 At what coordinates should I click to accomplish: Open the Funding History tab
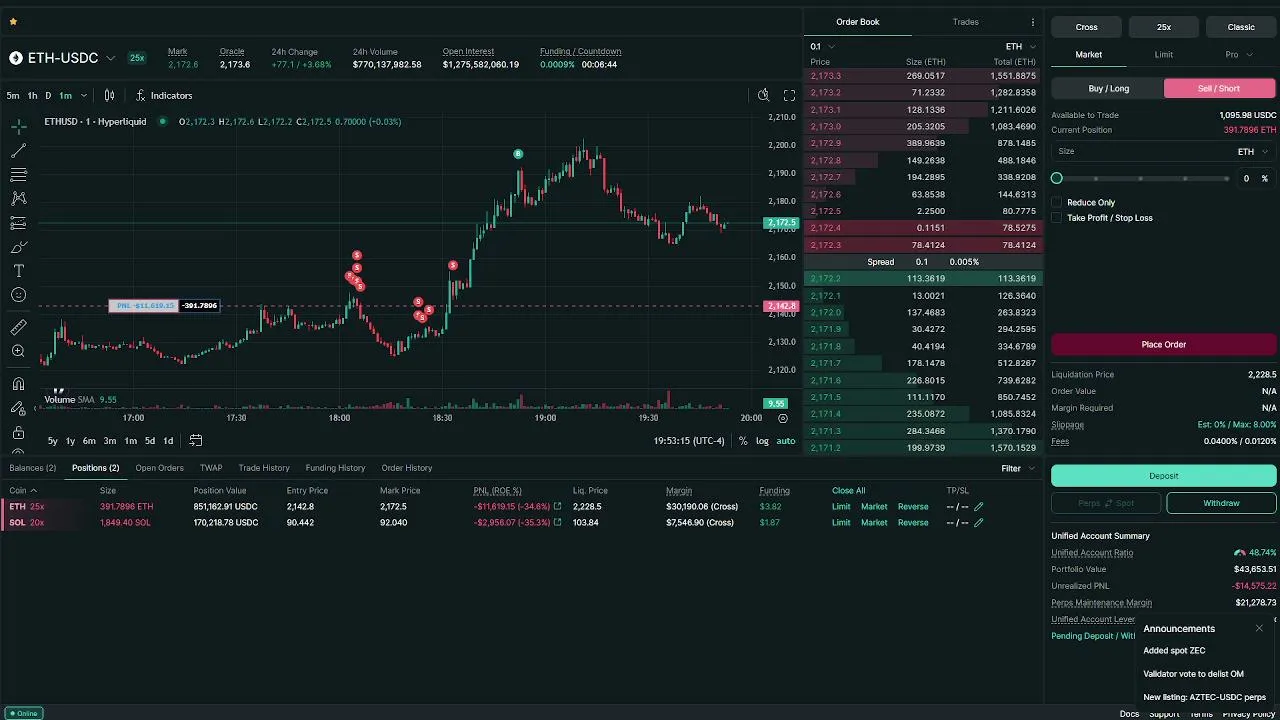(x=335, y=468)
